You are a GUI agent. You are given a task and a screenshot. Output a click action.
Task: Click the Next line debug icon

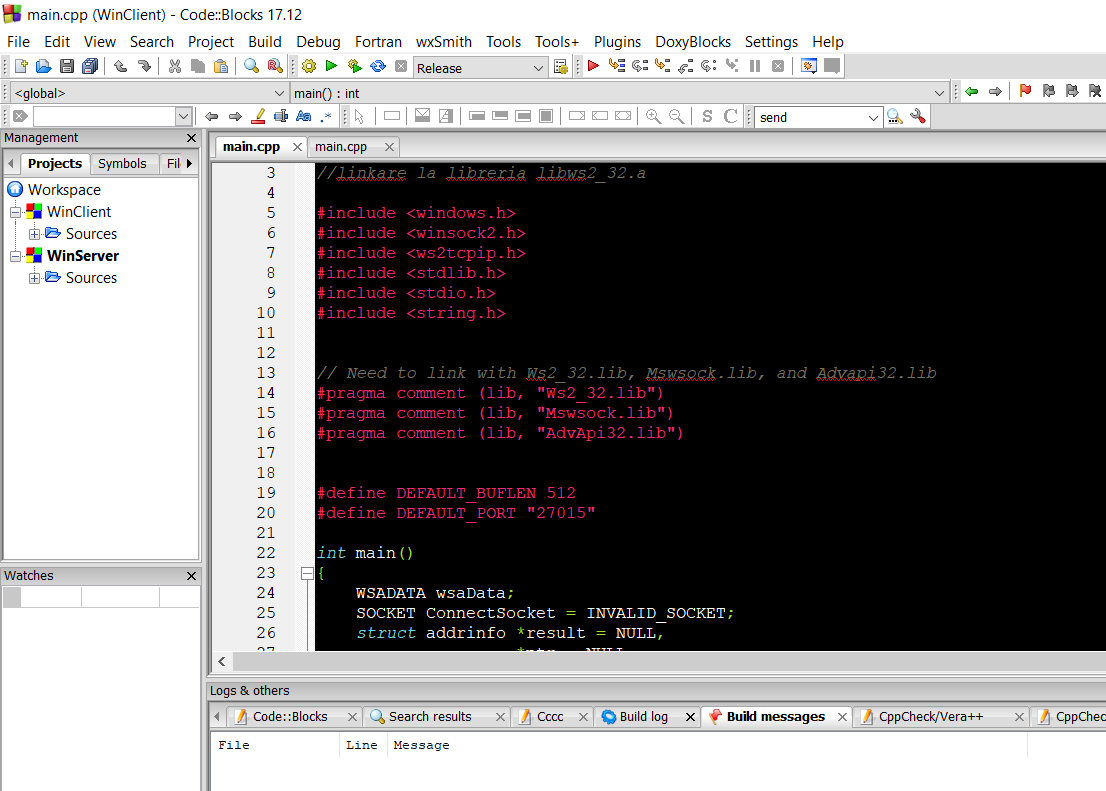(x=640, y=66)
